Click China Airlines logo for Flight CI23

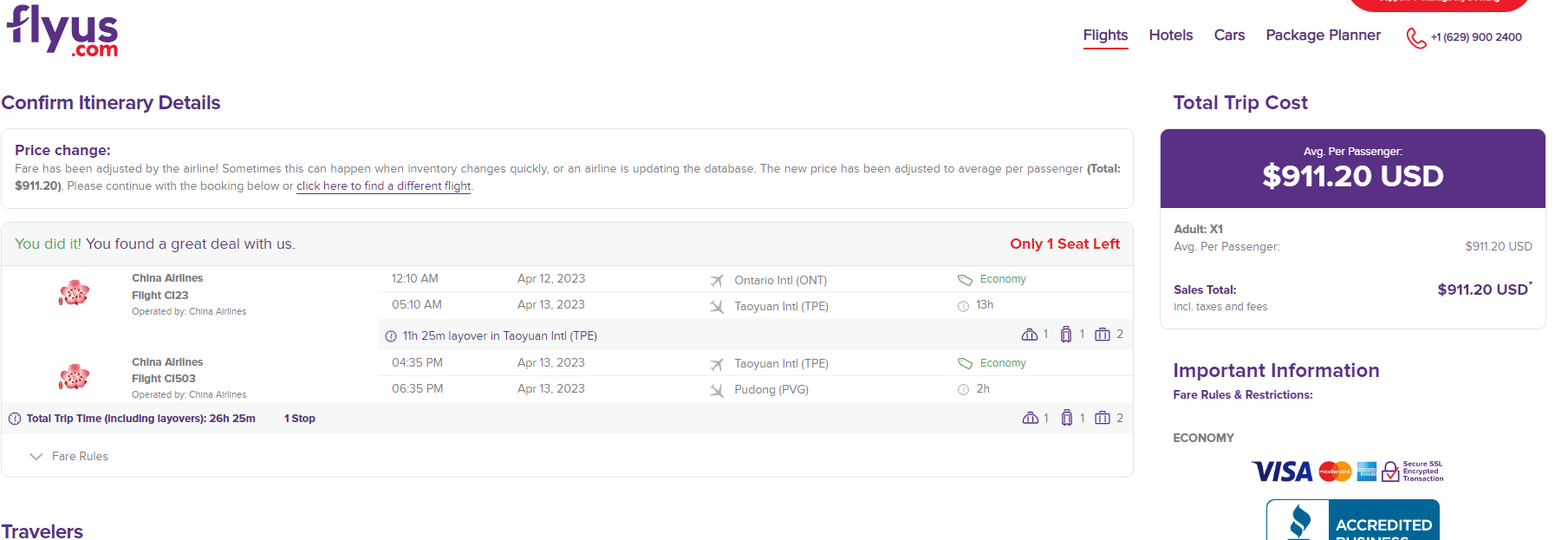[75, 293]
